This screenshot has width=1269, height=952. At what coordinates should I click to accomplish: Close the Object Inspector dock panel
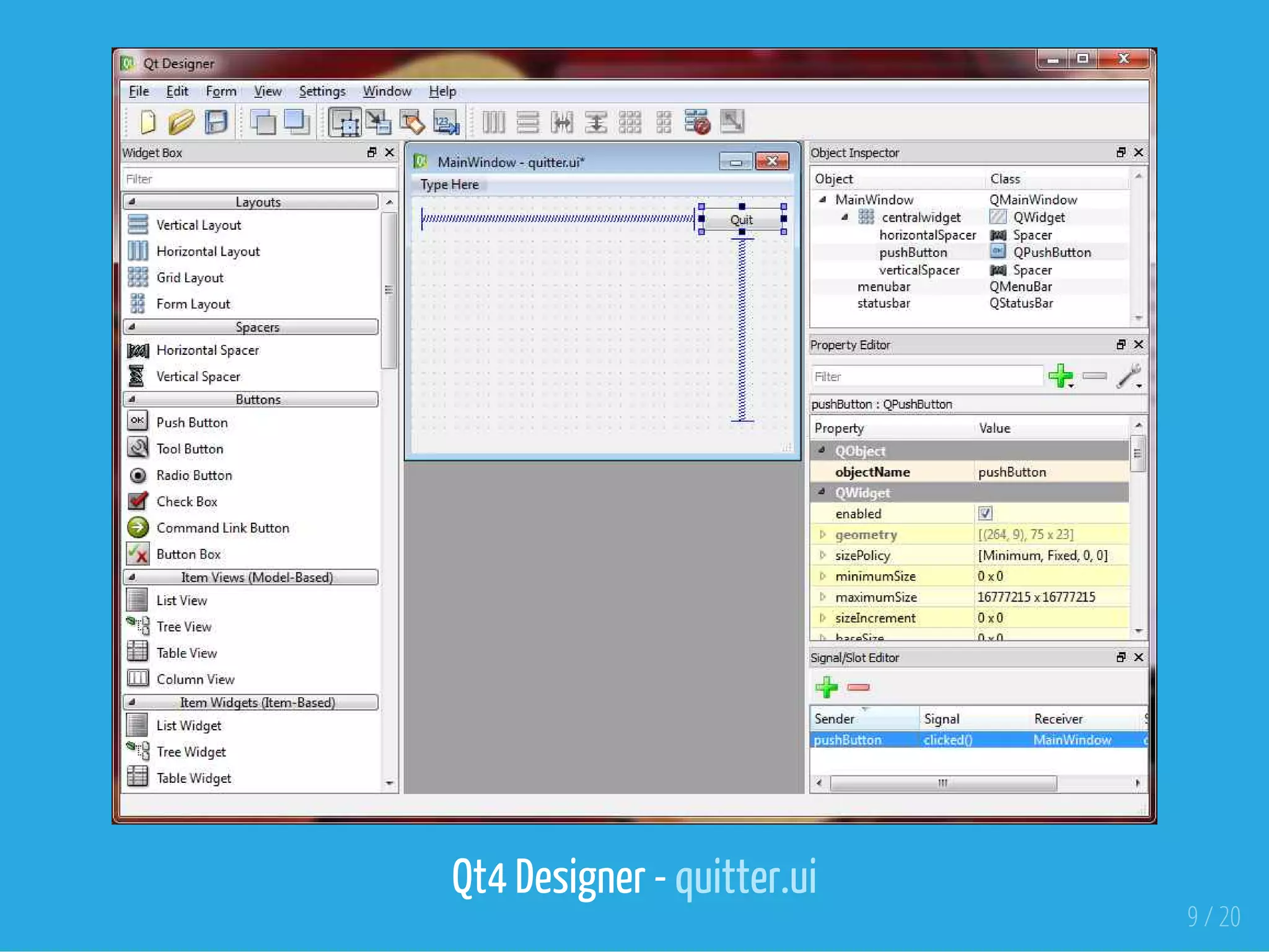(1138, 152)
